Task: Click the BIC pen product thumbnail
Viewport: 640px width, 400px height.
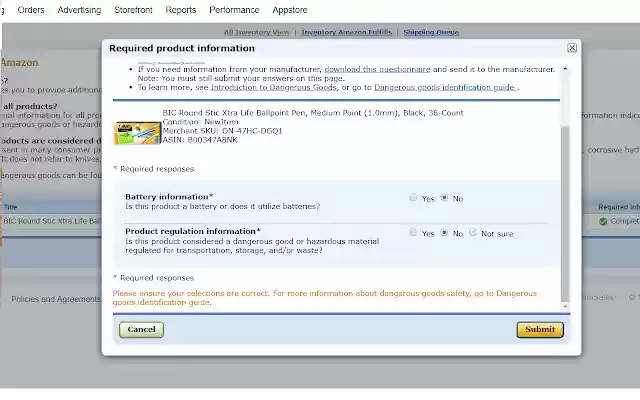Action: (x=137, y=133)
